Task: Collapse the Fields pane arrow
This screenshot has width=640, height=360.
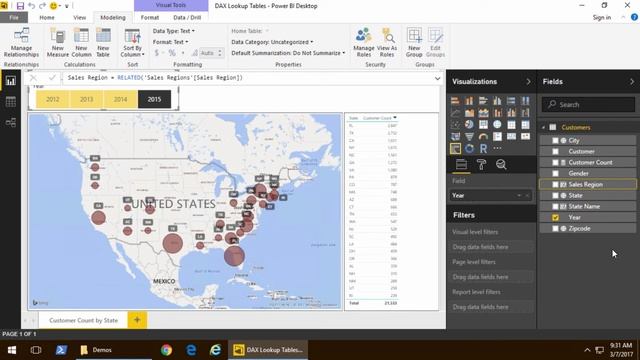Action: point(632,82)
